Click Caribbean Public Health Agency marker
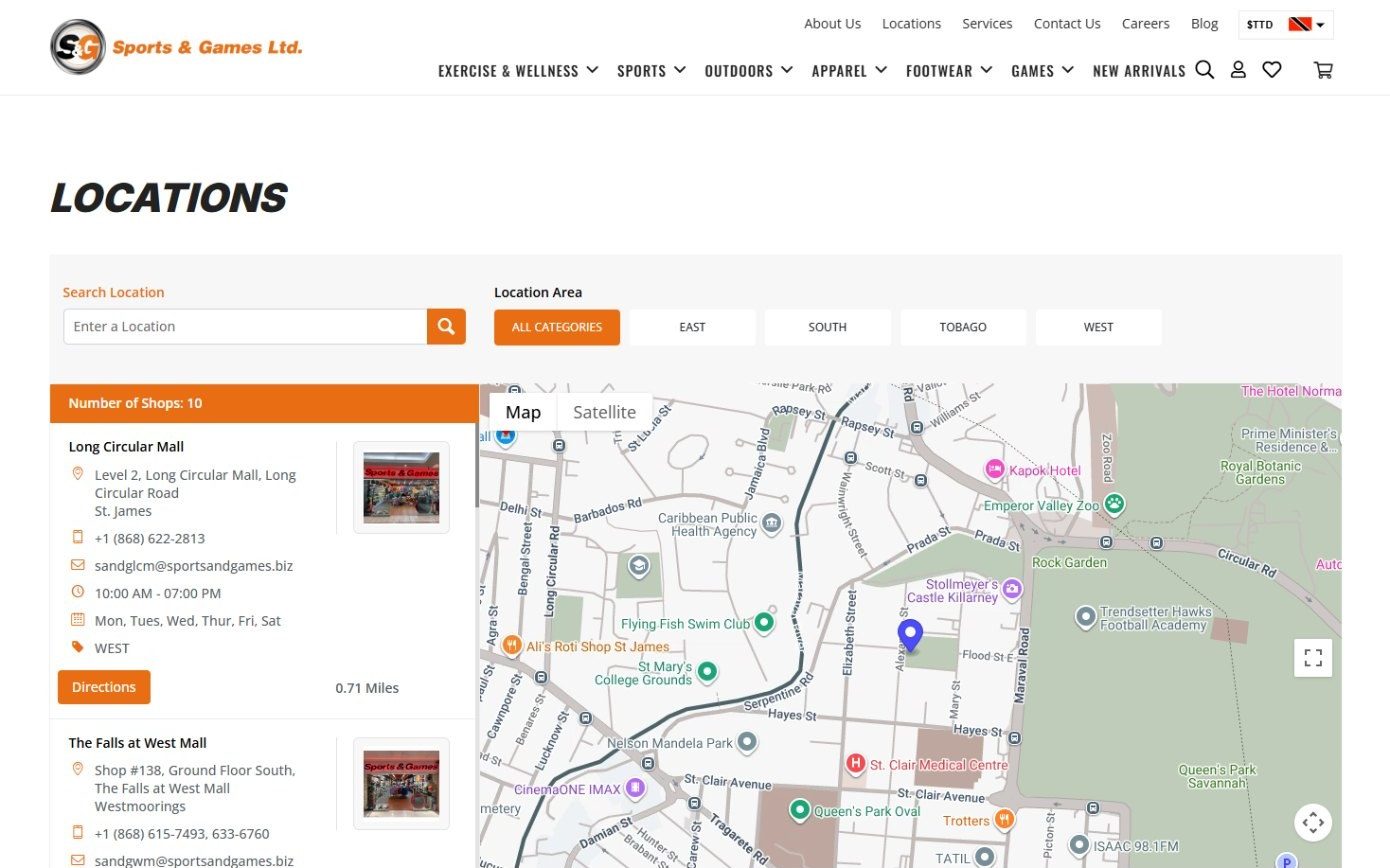This screenshot has height=868, width=1390. [771, 523]
